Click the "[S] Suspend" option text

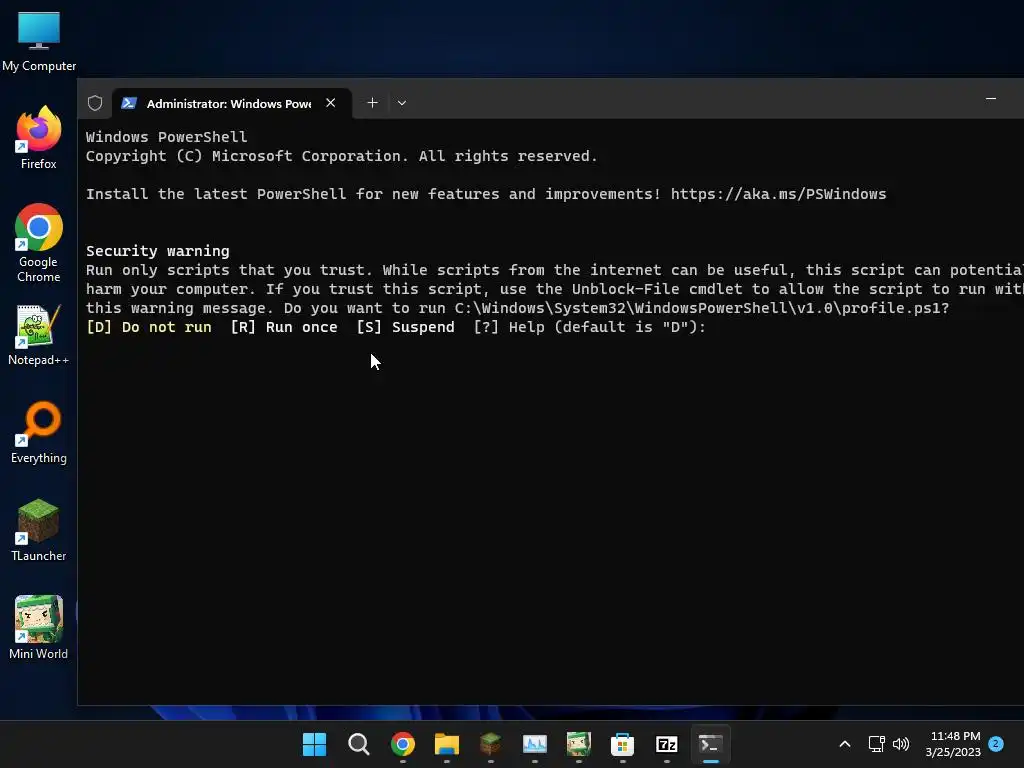[406, 327]
